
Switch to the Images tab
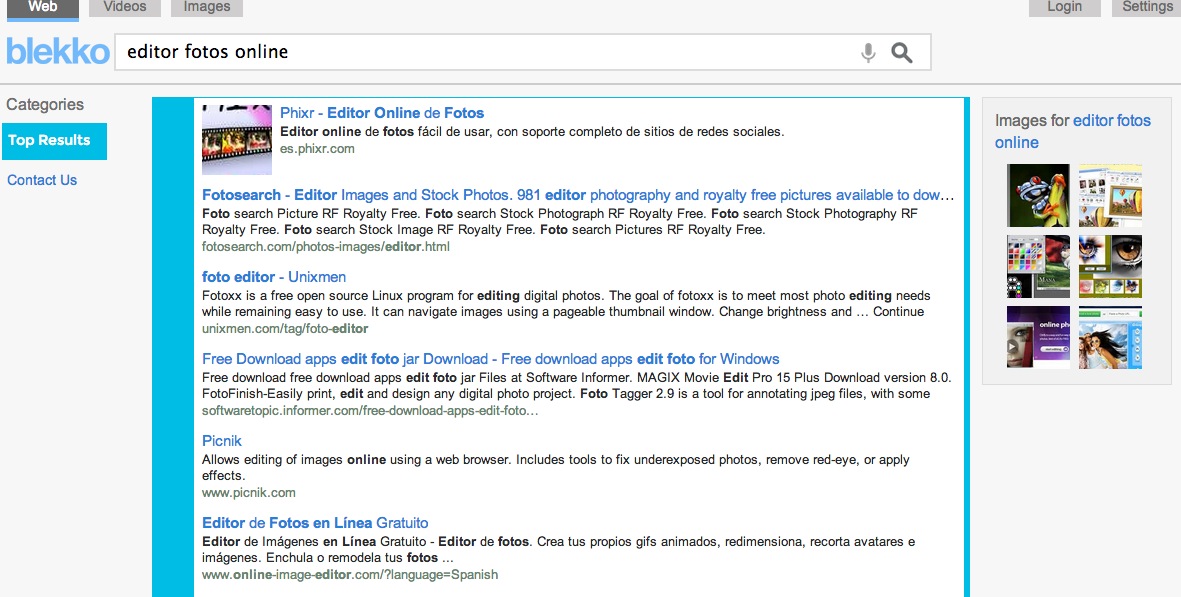point(206,8)
